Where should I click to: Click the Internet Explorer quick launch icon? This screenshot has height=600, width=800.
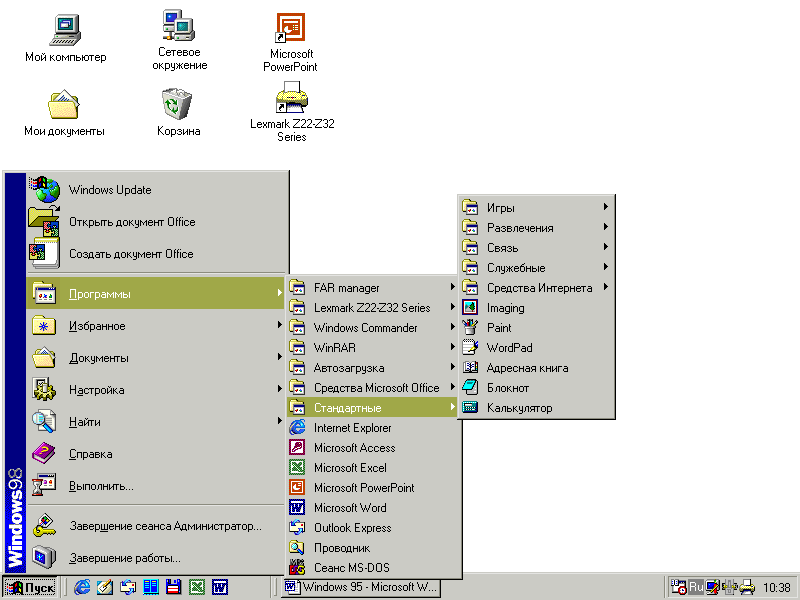click(82, 587)
